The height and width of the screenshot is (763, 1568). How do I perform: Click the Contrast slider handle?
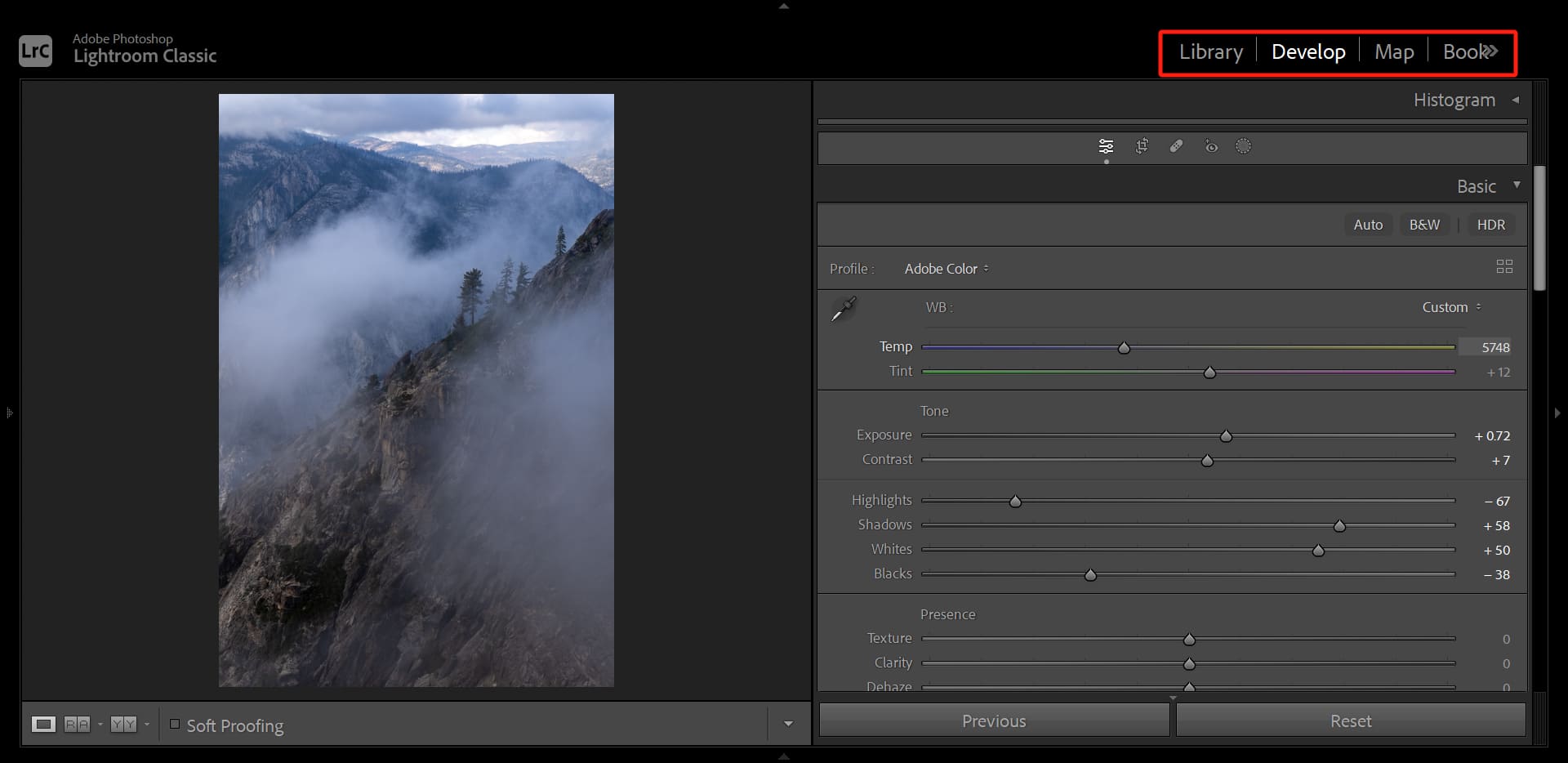(1207, 461)
